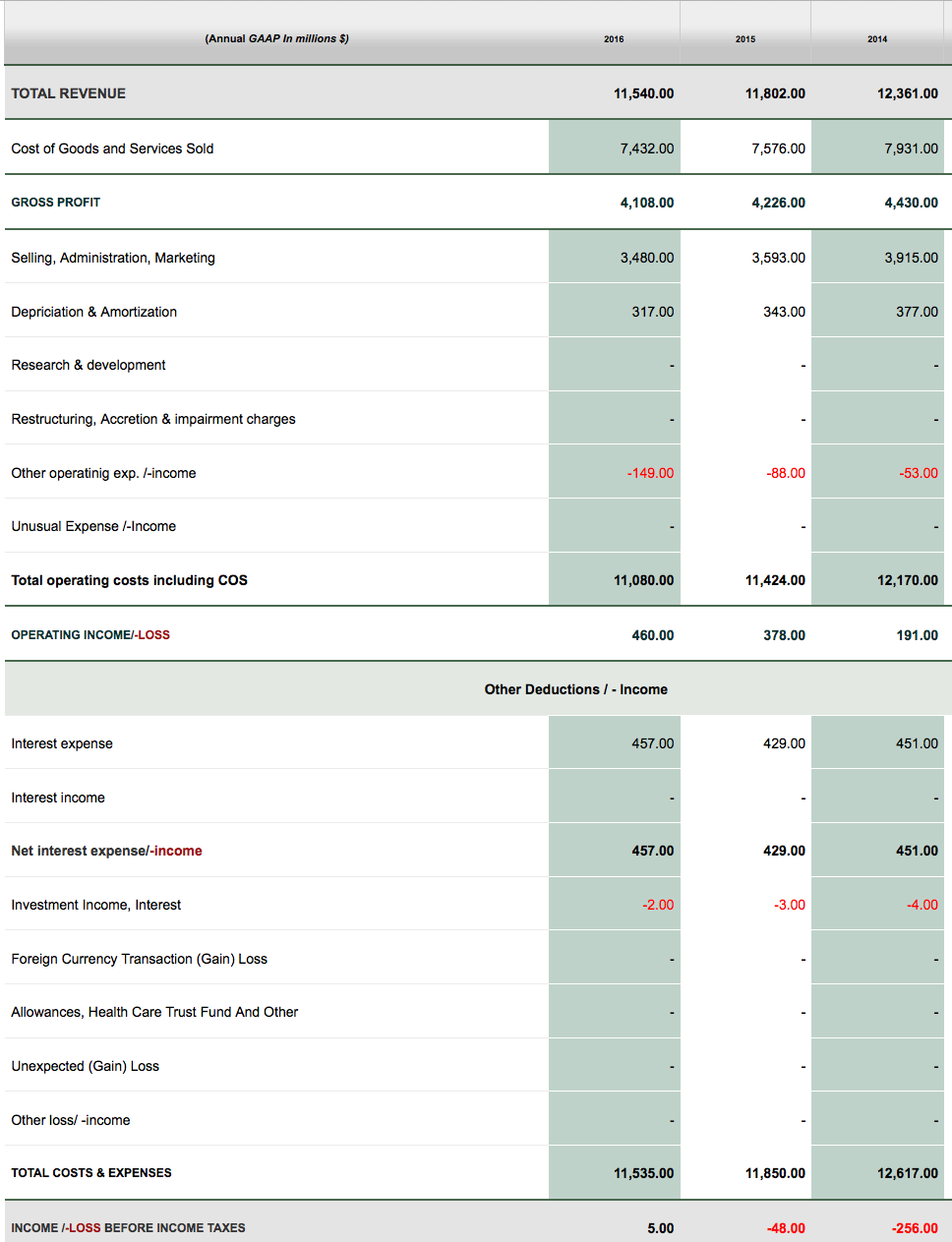This screenshot has height=1242, width=952.
Task: Select depreciation value 377.00
Action: coord(917,312)
